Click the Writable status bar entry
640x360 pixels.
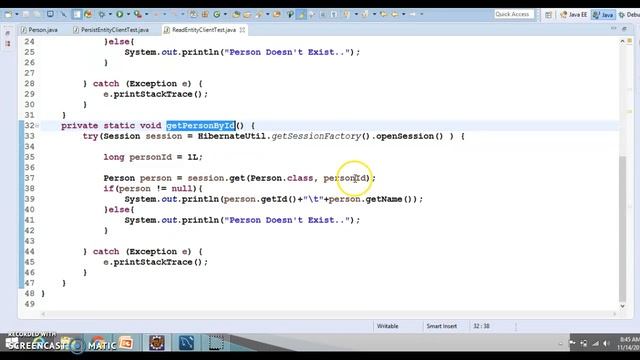pyautogui.click(x=387, y=326)
